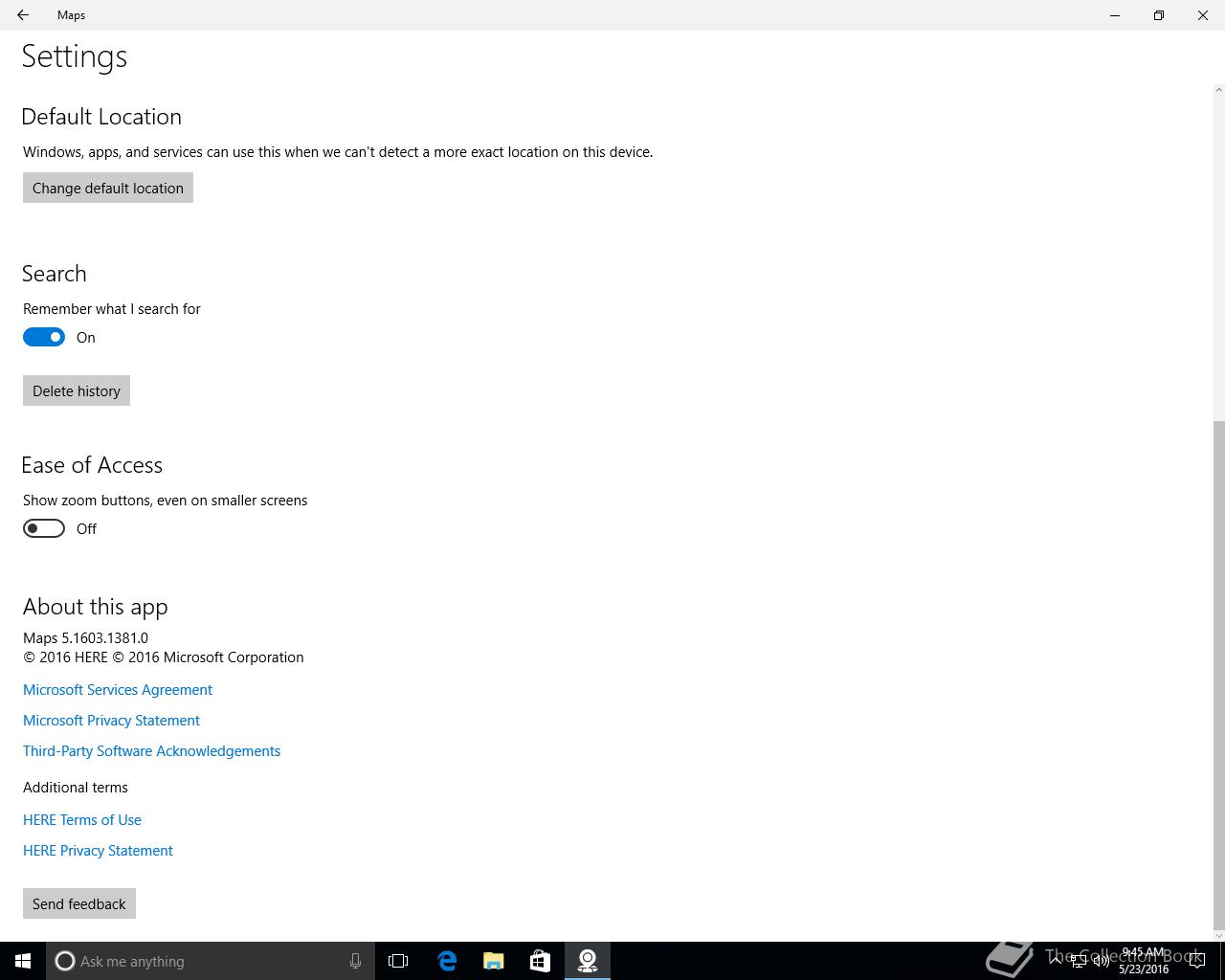Click the Cortana microphone icon

355,961
